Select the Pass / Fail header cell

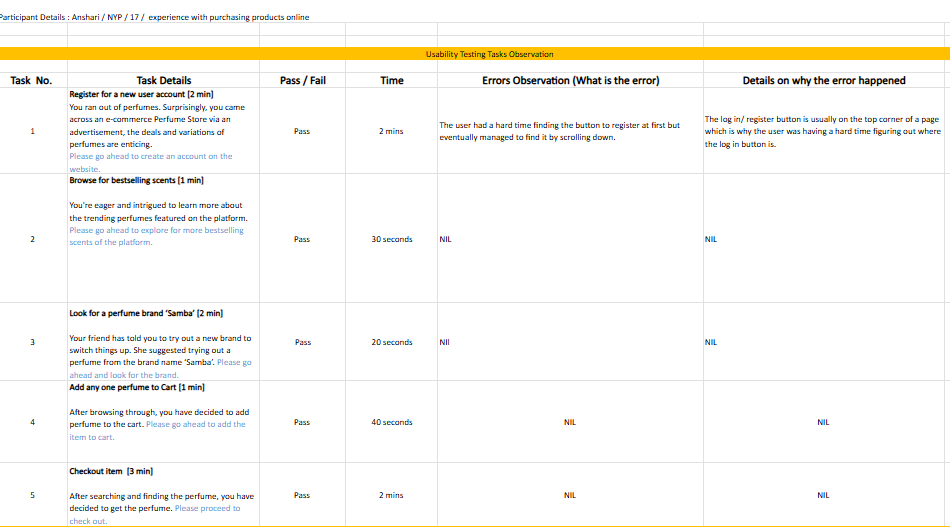point(302,80)
